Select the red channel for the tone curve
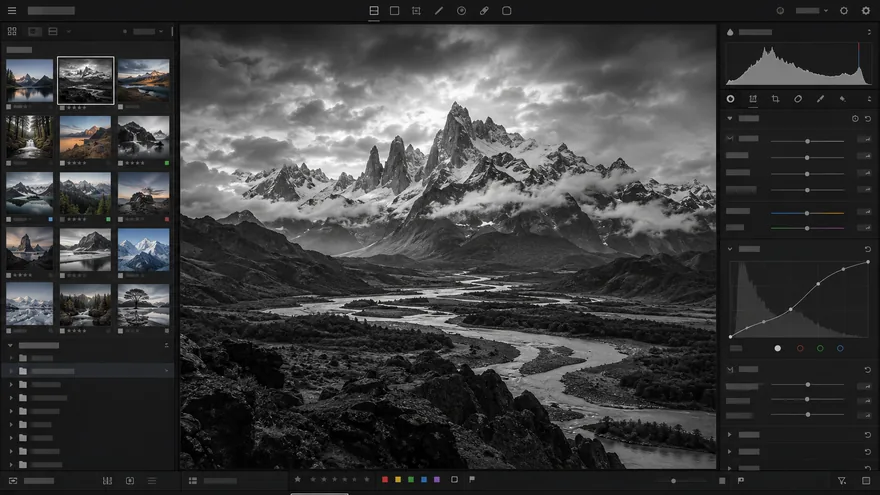Viewport: 880px width, 495px height. pos(800,349)
